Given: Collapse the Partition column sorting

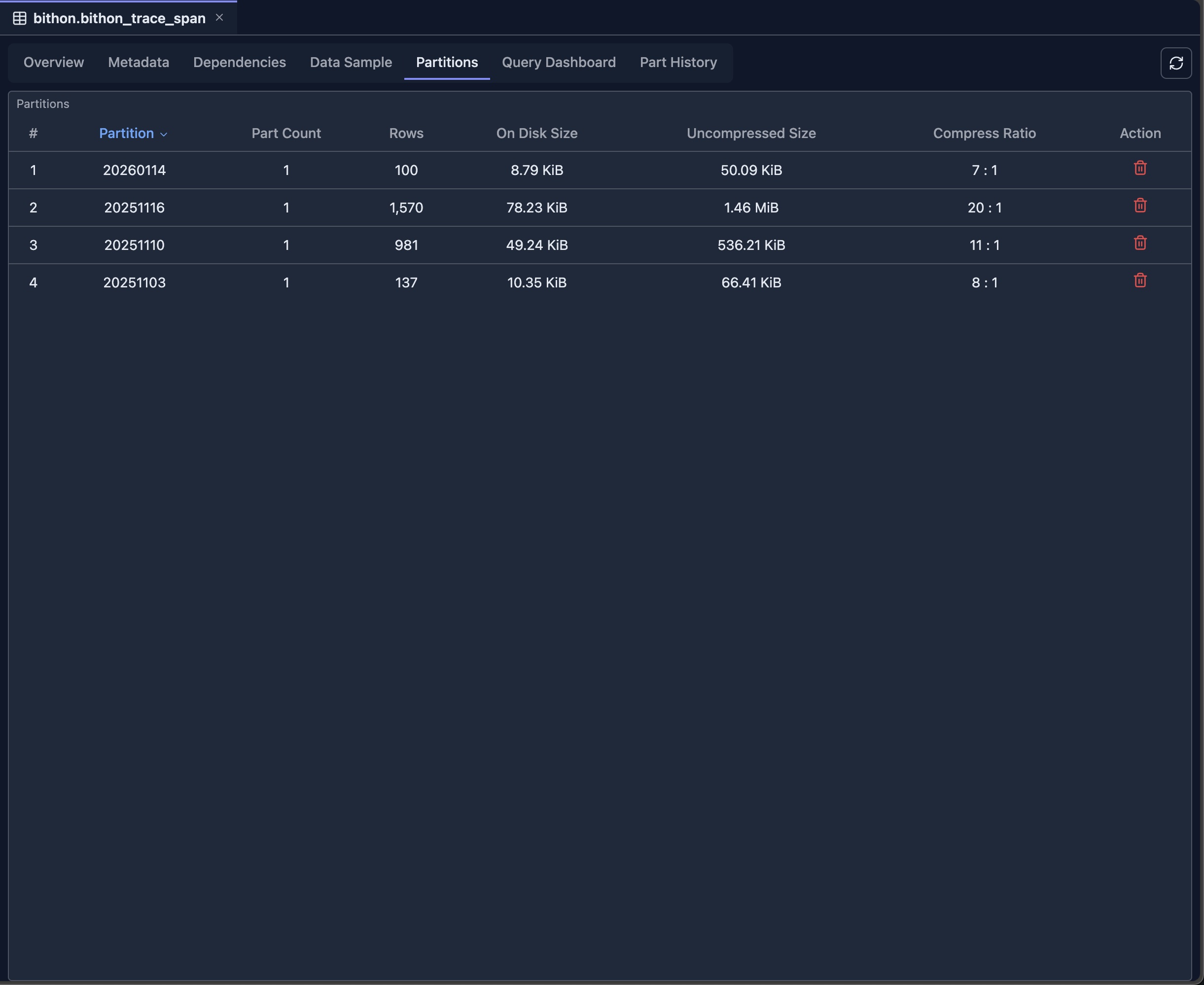Looking at the screenshot, I should point(164,135).
